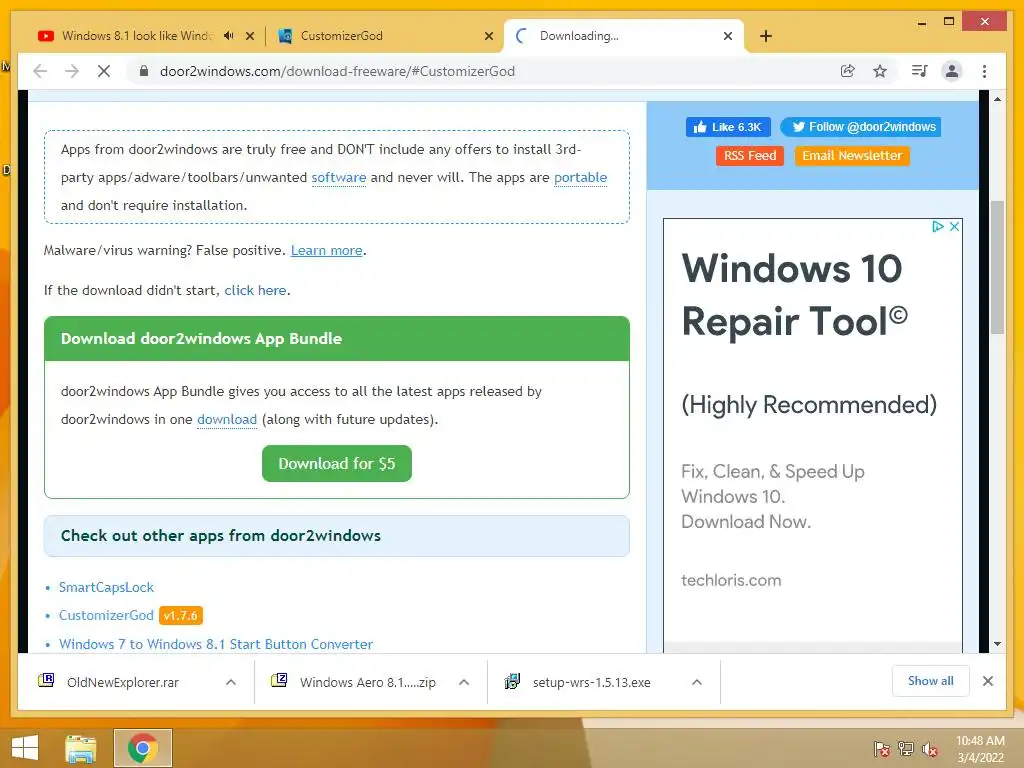Image resolution: width=1024 pixels, height=768 pixels.
Task: Click Show all downloads
Action: click(931, 681)
